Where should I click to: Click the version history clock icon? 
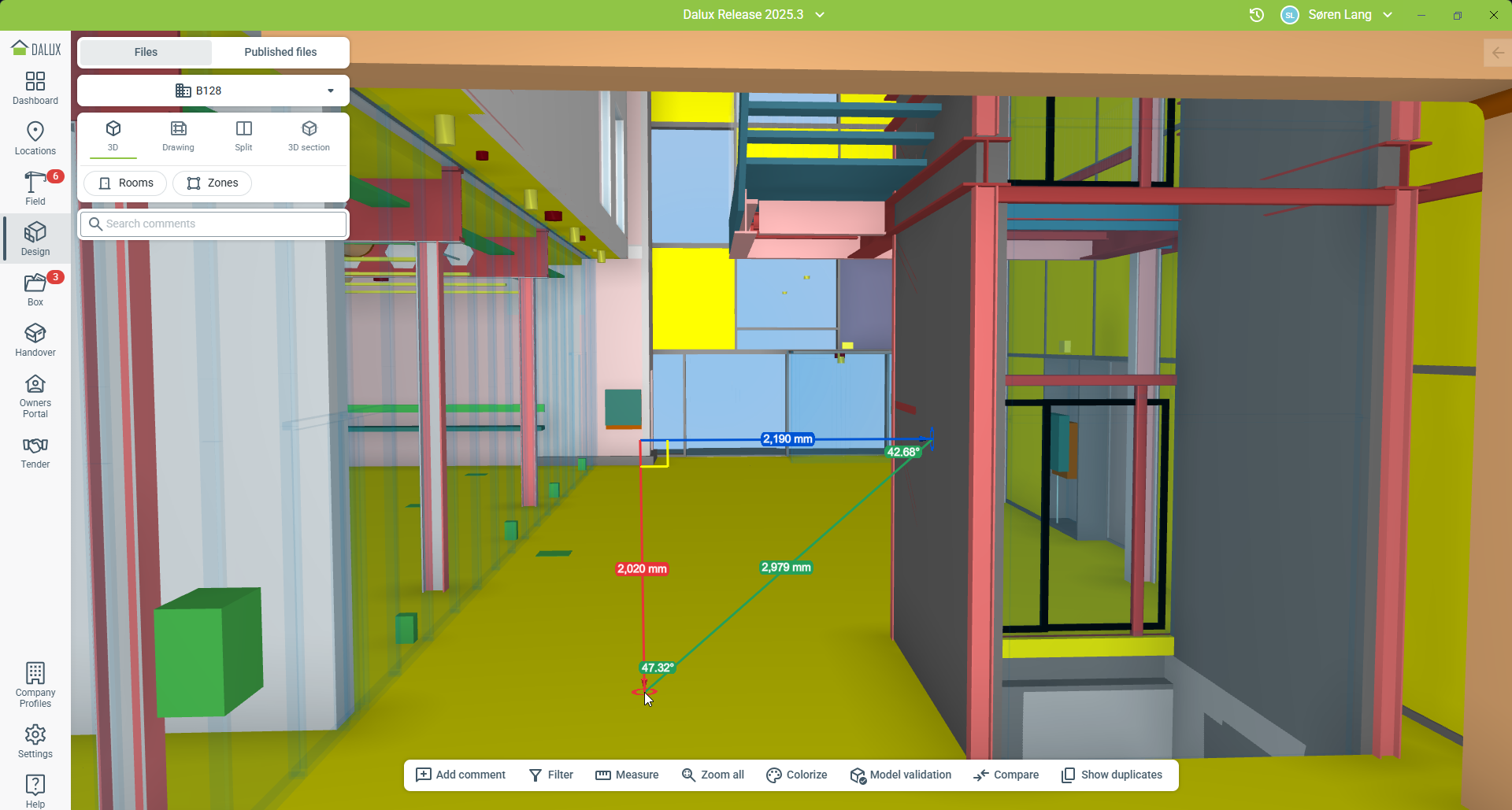[x=1257, y=15]
